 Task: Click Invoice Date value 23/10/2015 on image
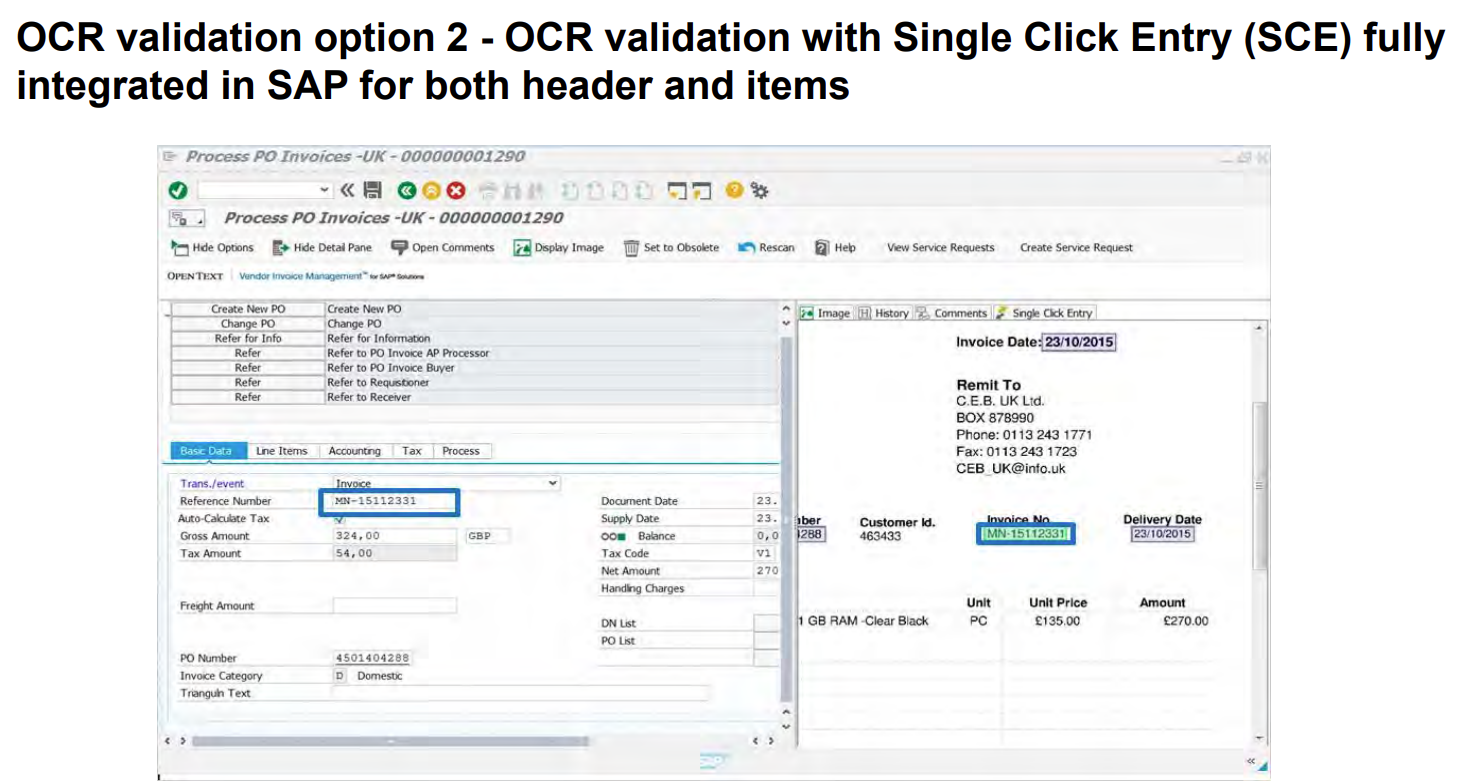[1079, 342]
